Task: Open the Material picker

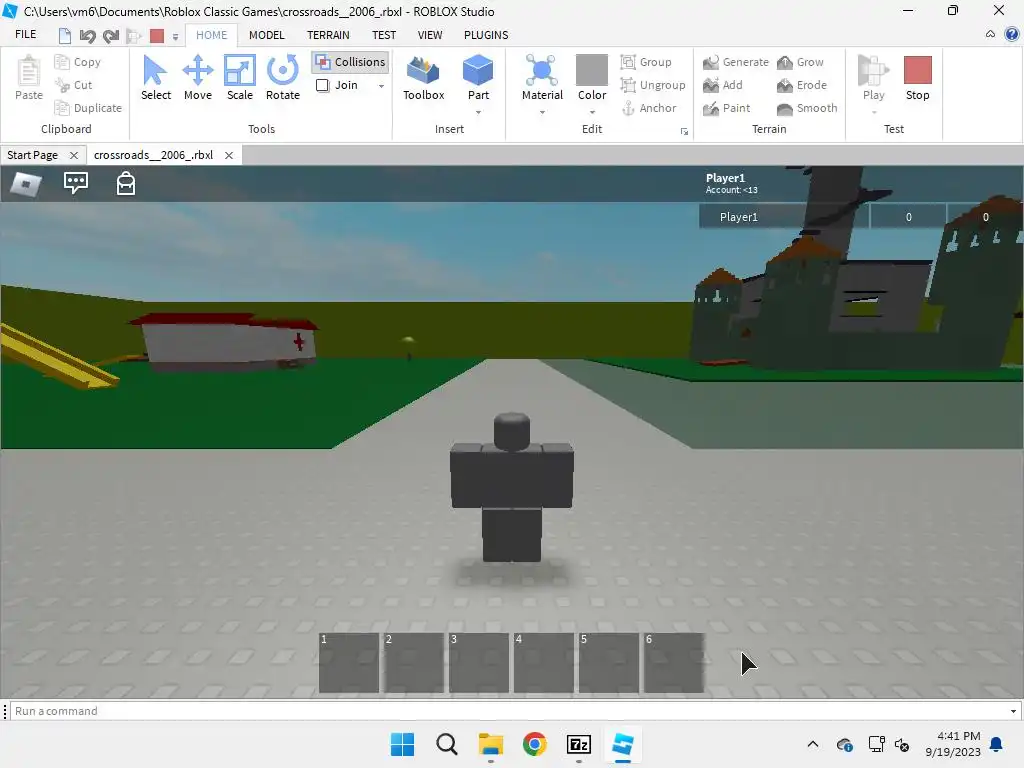Action: [x=542, y=78]
